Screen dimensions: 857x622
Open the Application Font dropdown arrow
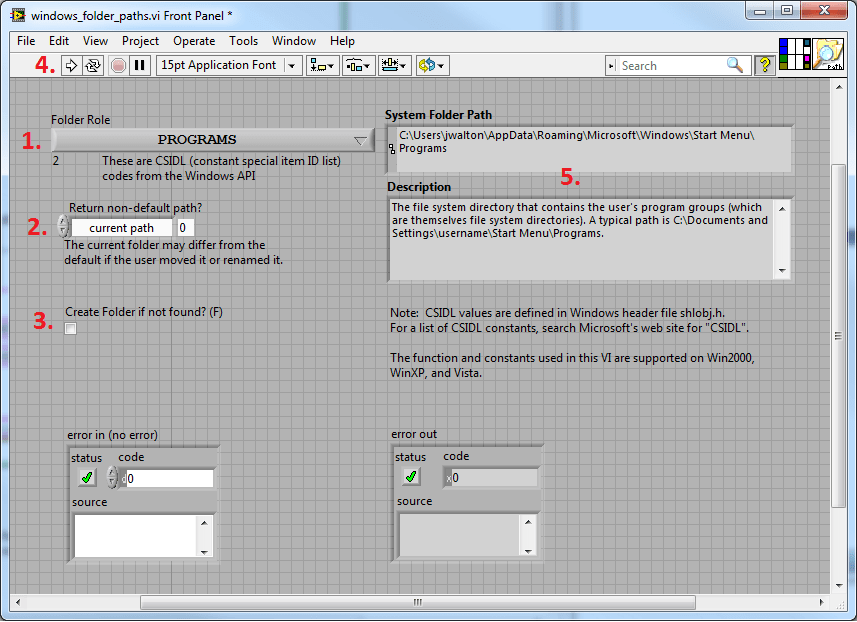click(x=292, y=66)
